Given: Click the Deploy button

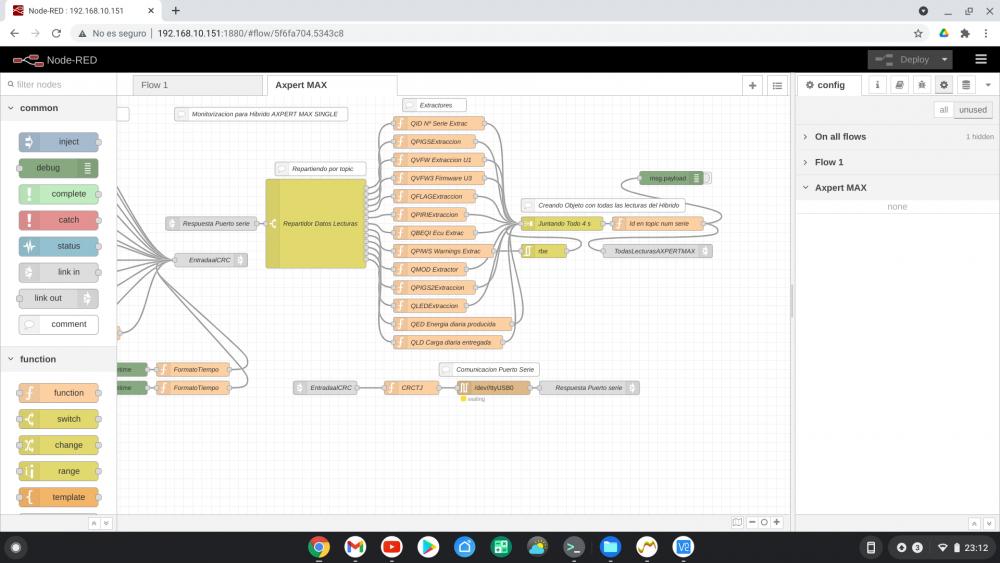Looking at the screenshot, I should click(x=902, y=59).
